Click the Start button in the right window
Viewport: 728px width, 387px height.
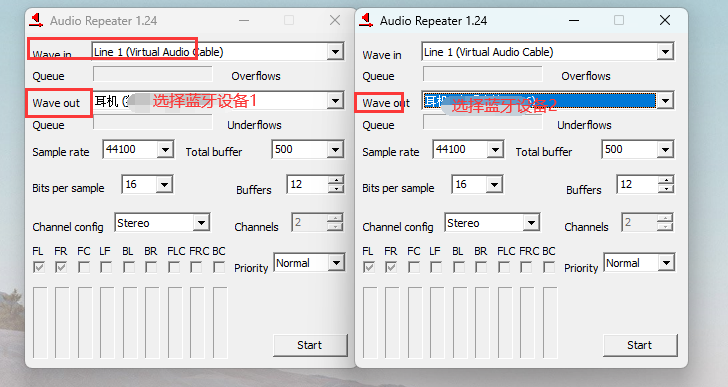tap(640, 345)
